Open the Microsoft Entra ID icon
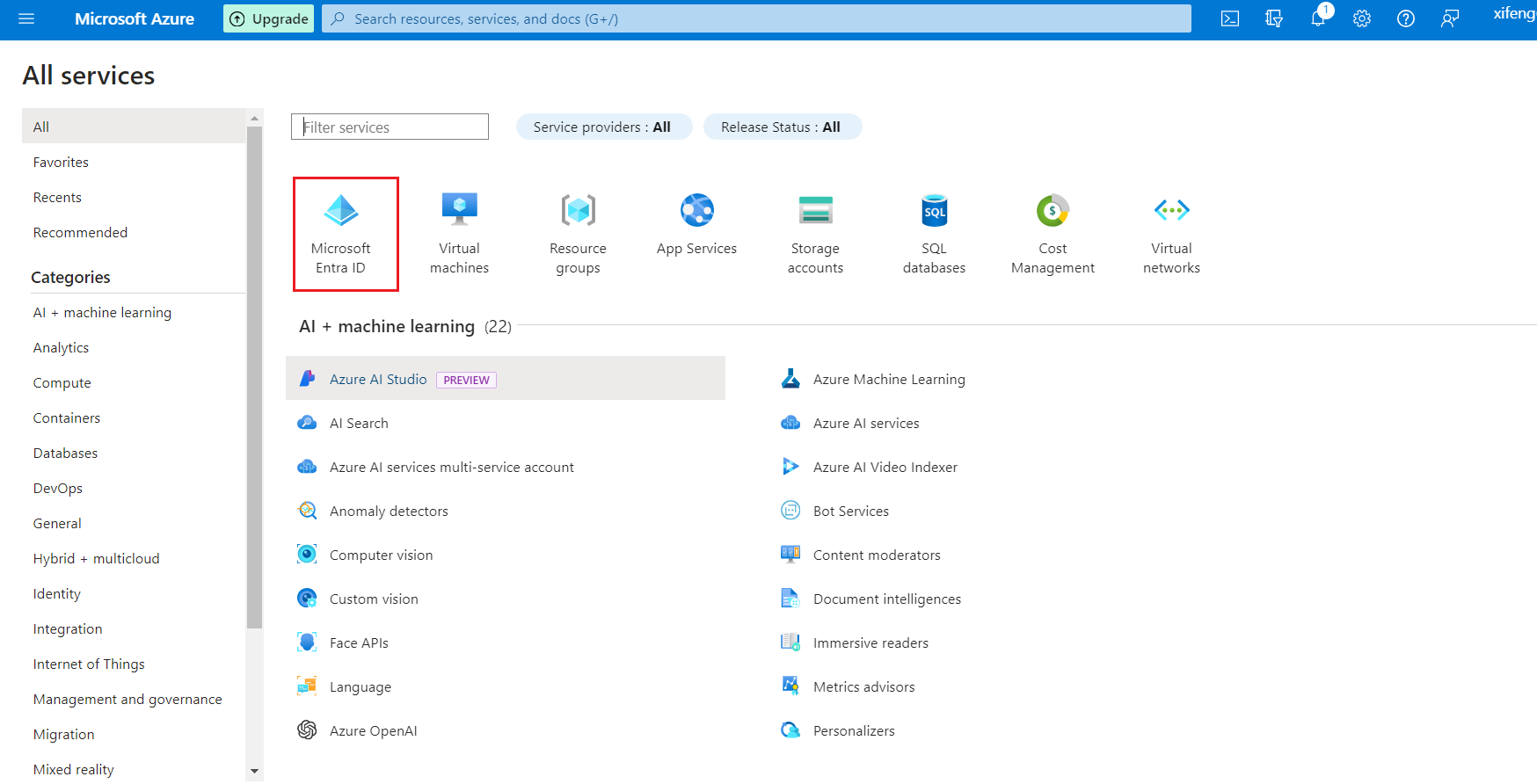This screenshot has width=1537, height=784. 341,210
